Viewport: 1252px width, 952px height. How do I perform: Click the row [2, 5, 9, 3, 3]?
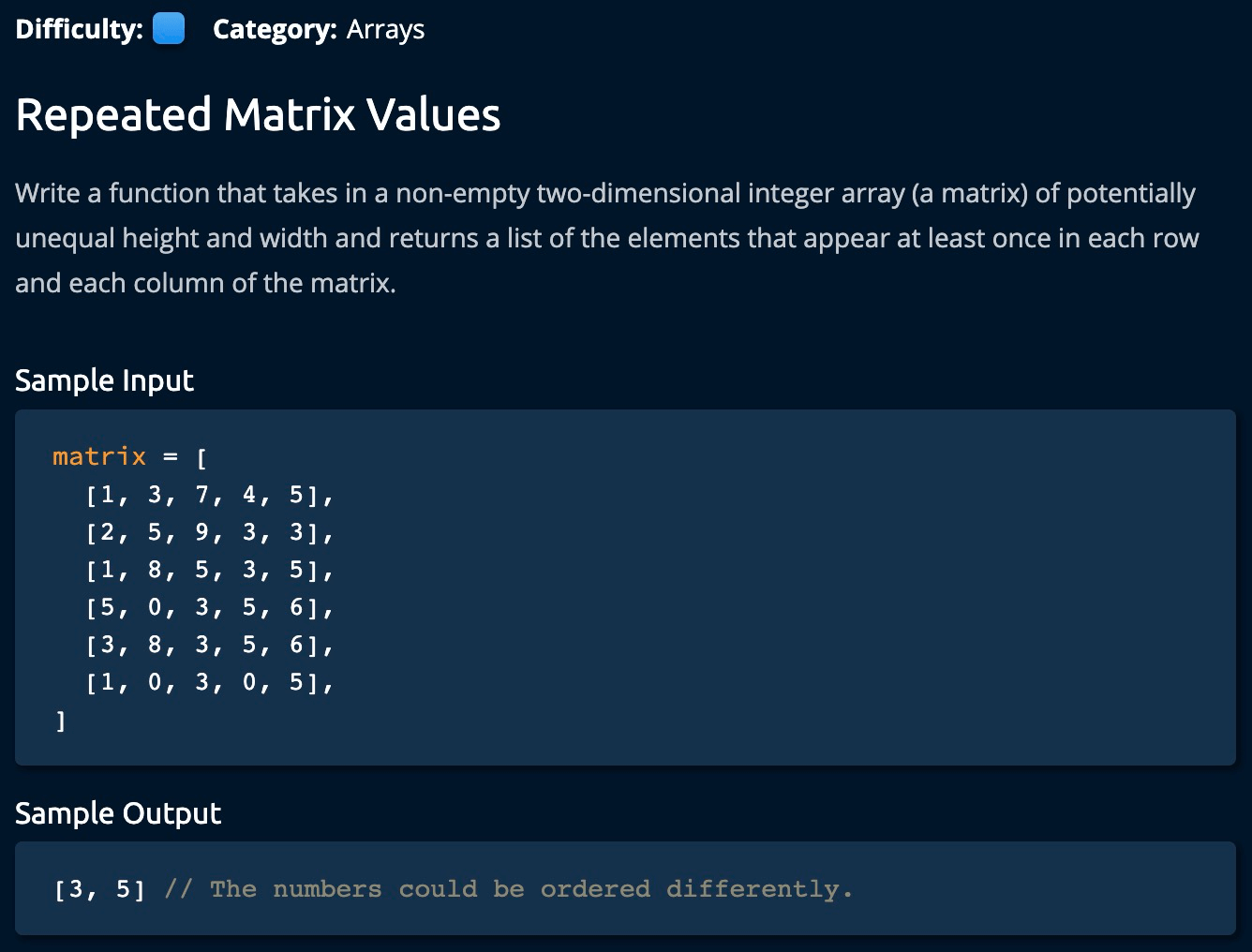pyautogui.click(x=209, y=532)
